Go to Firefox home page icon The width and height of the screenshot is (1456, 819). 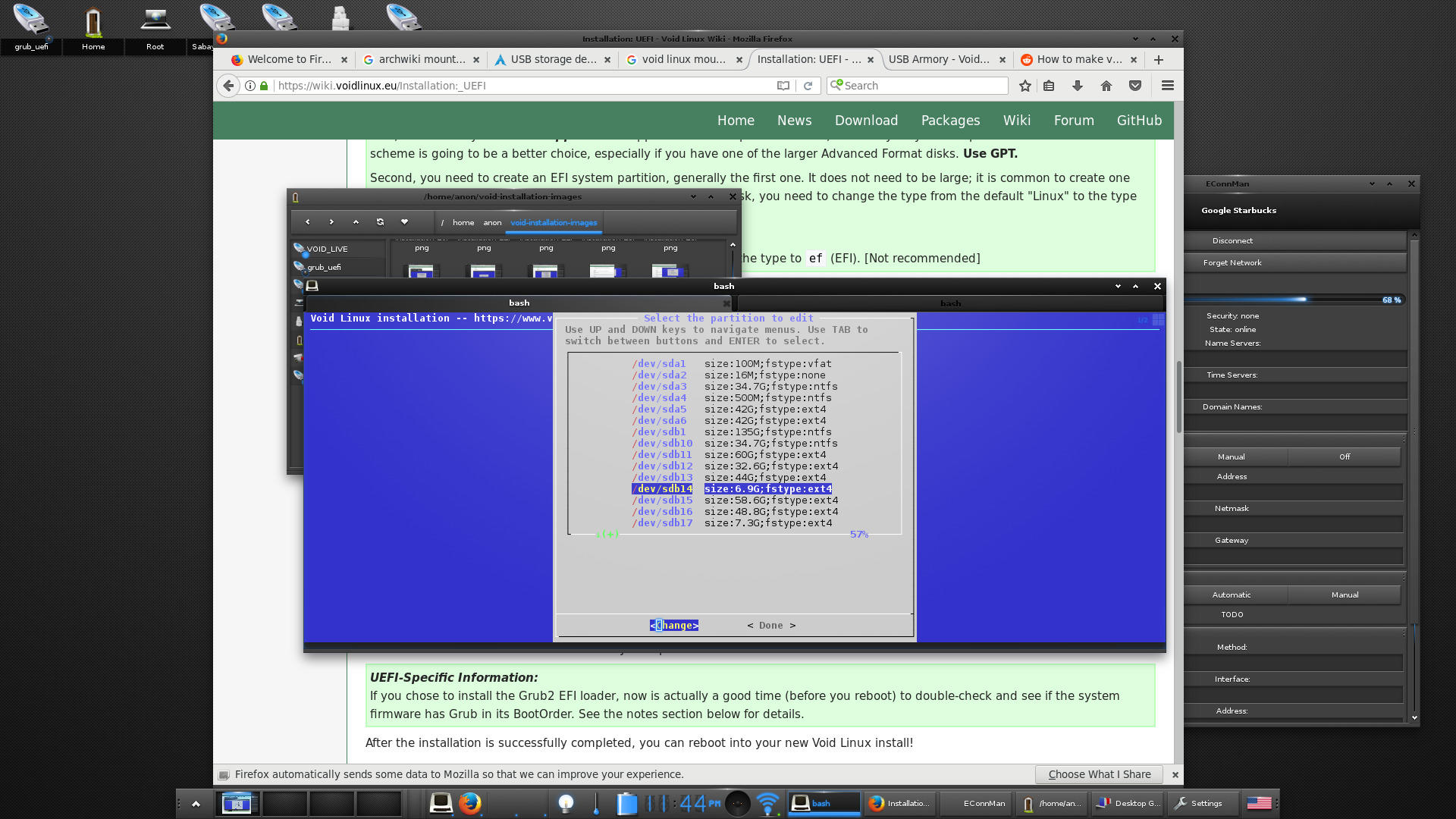(x=1106, y=86)
